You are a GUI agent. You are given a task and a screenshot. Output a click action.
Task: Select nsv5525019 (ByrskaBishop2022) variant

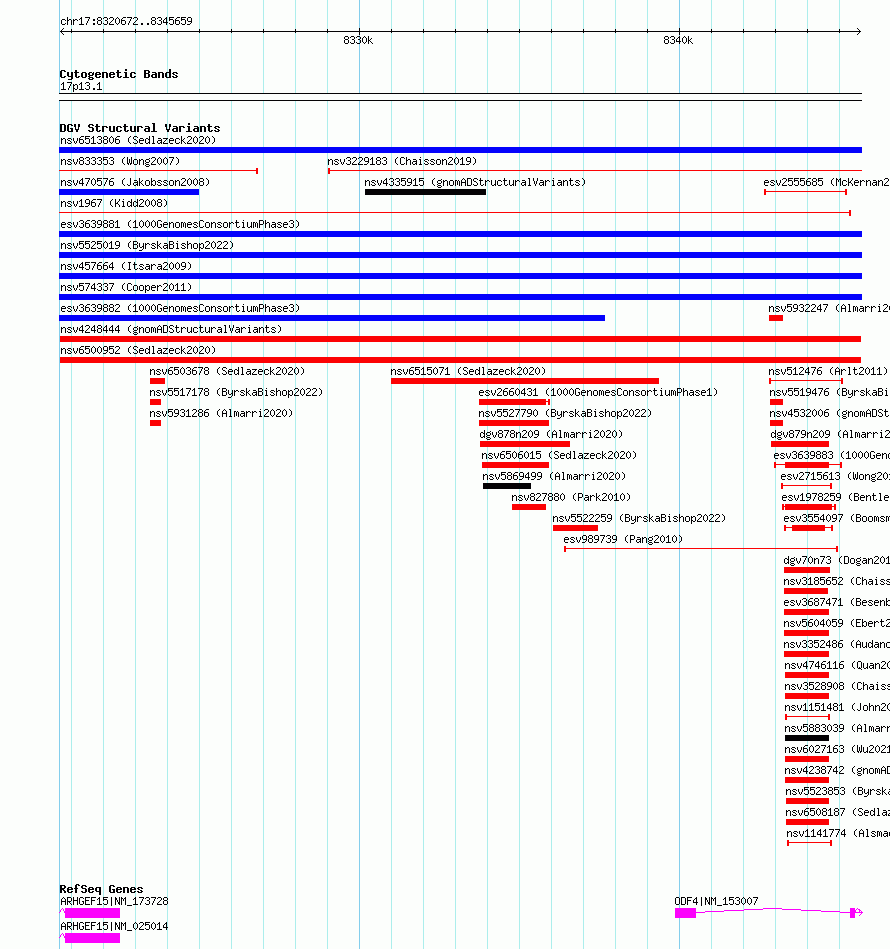(x=146, y=245)
